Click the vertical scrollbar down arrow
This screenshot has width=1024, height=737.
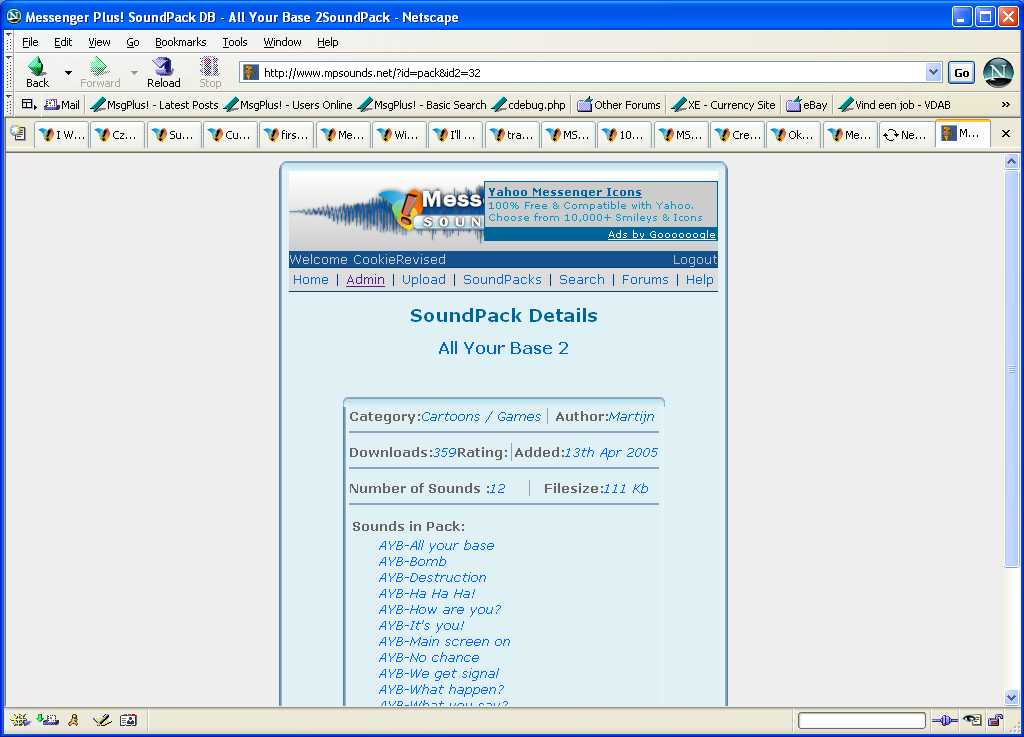(1012, 697)
